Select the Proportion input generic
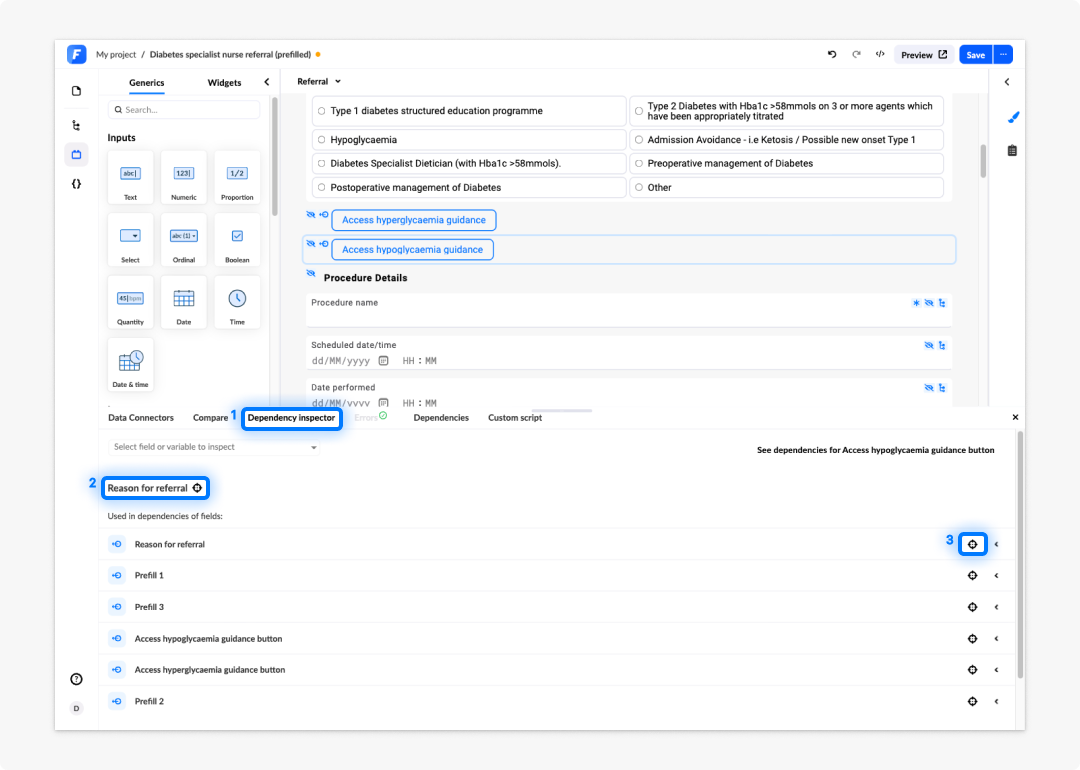 pos(237,178)
